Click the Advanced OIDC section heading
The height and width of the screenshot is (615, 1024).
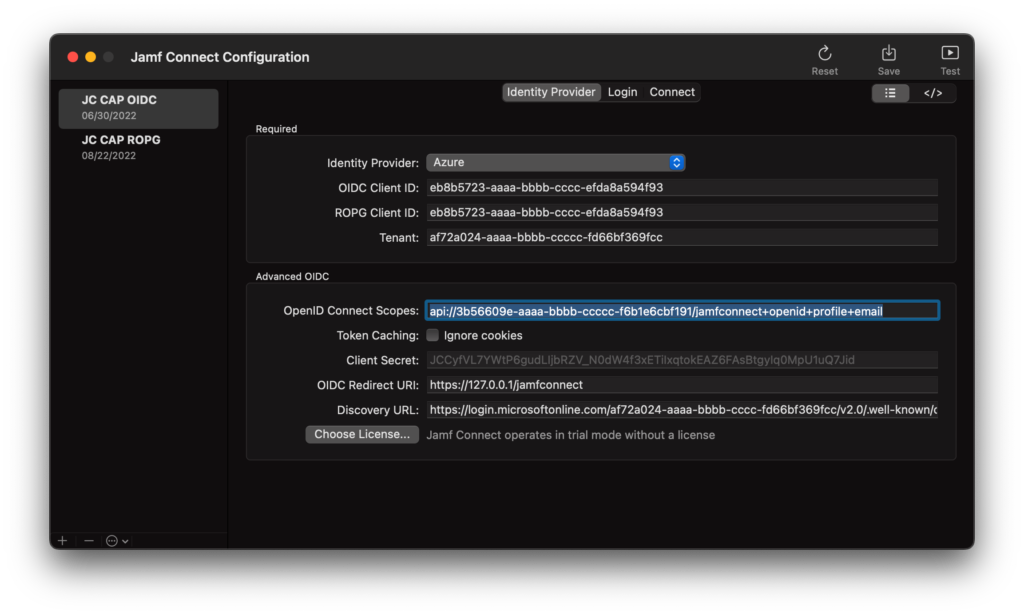(292, 276)
